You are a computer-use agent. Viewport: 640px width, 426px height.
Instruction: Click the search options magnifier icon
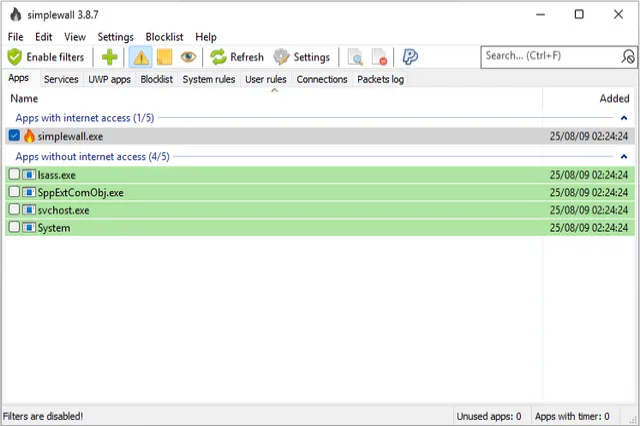(x=628, y=56)
